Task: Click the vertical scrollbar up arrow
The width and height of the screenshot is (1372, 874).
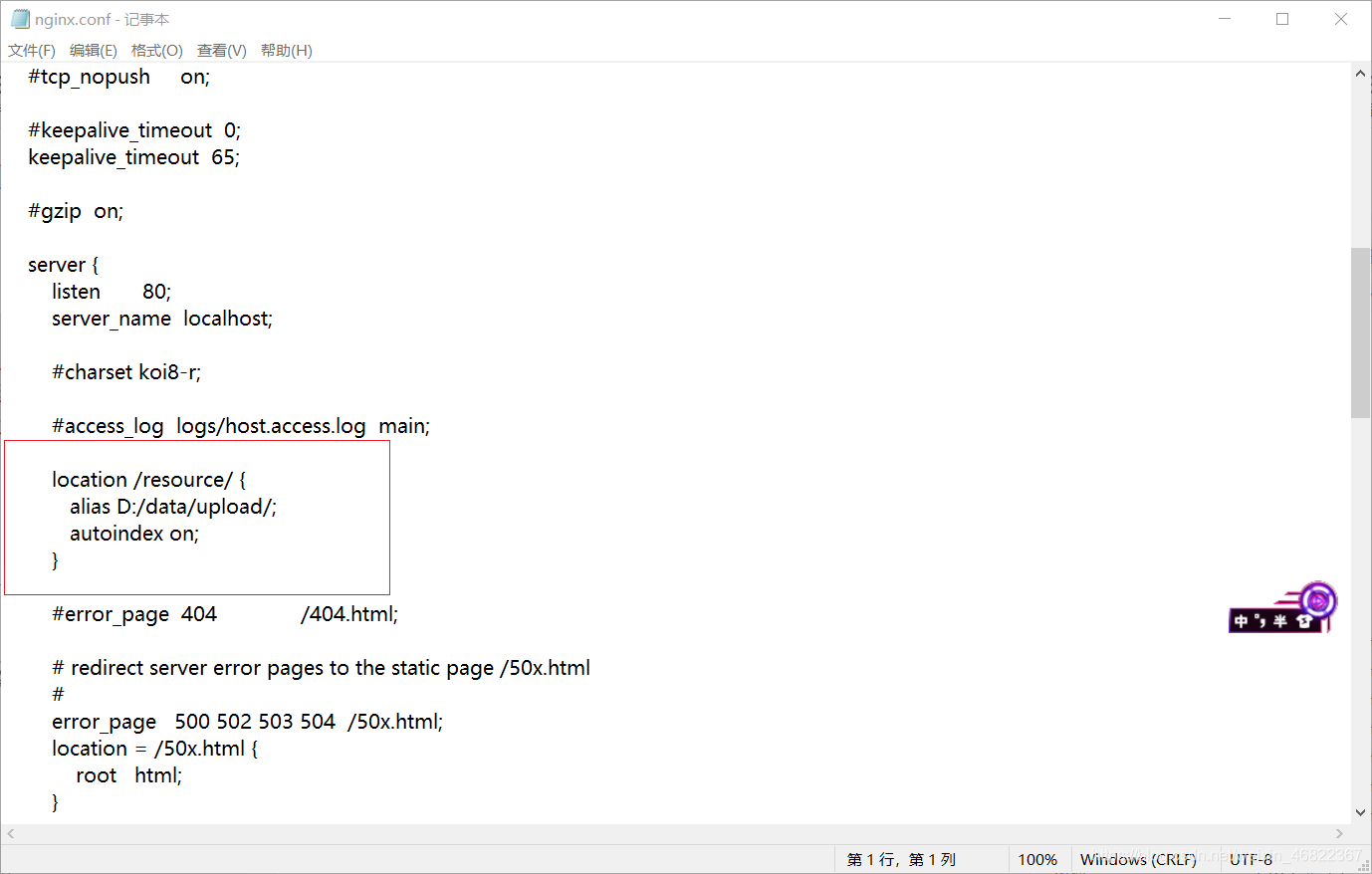Action: (x=1361, y=74)
